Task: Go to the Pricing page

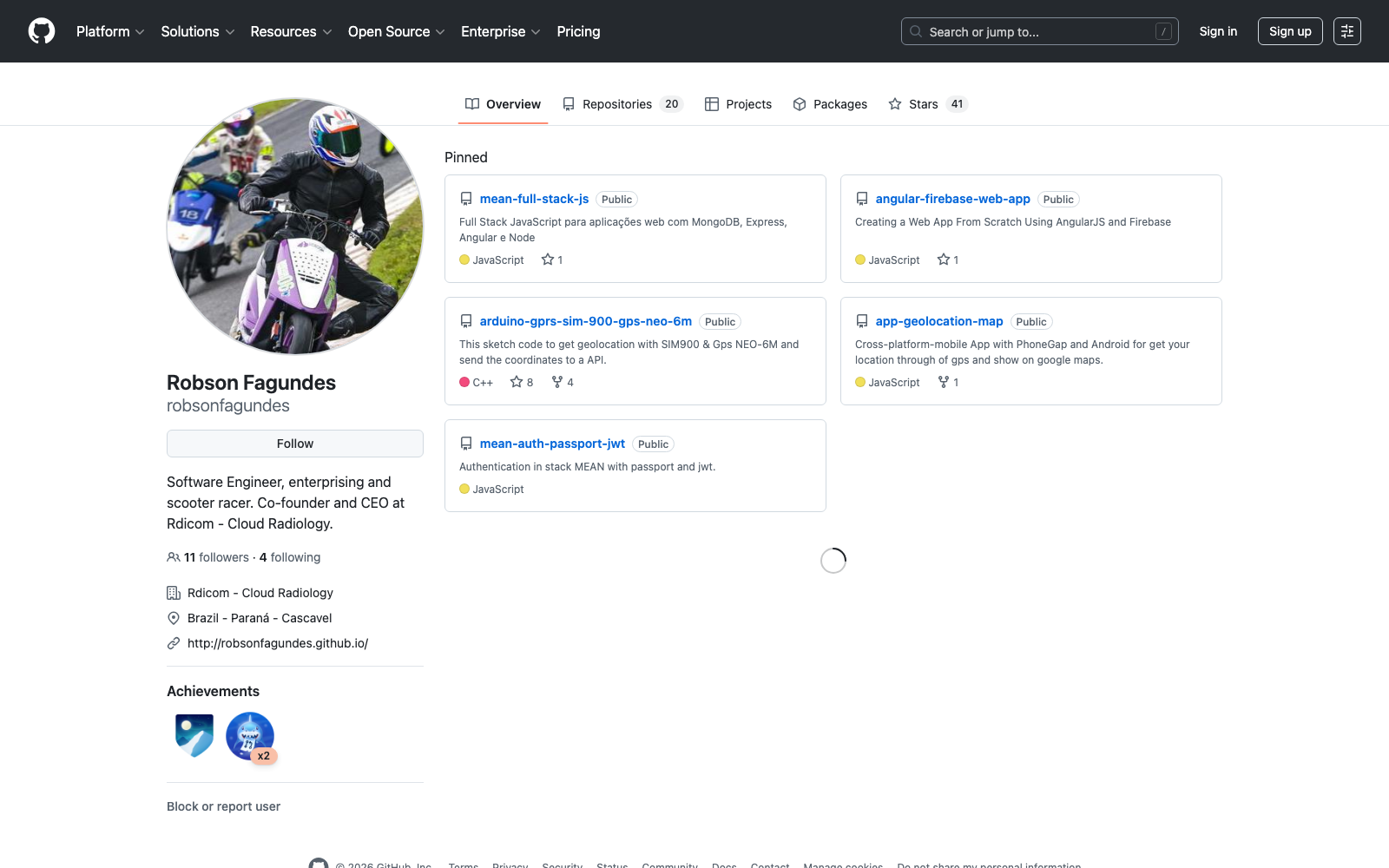Action: [578, 31]
